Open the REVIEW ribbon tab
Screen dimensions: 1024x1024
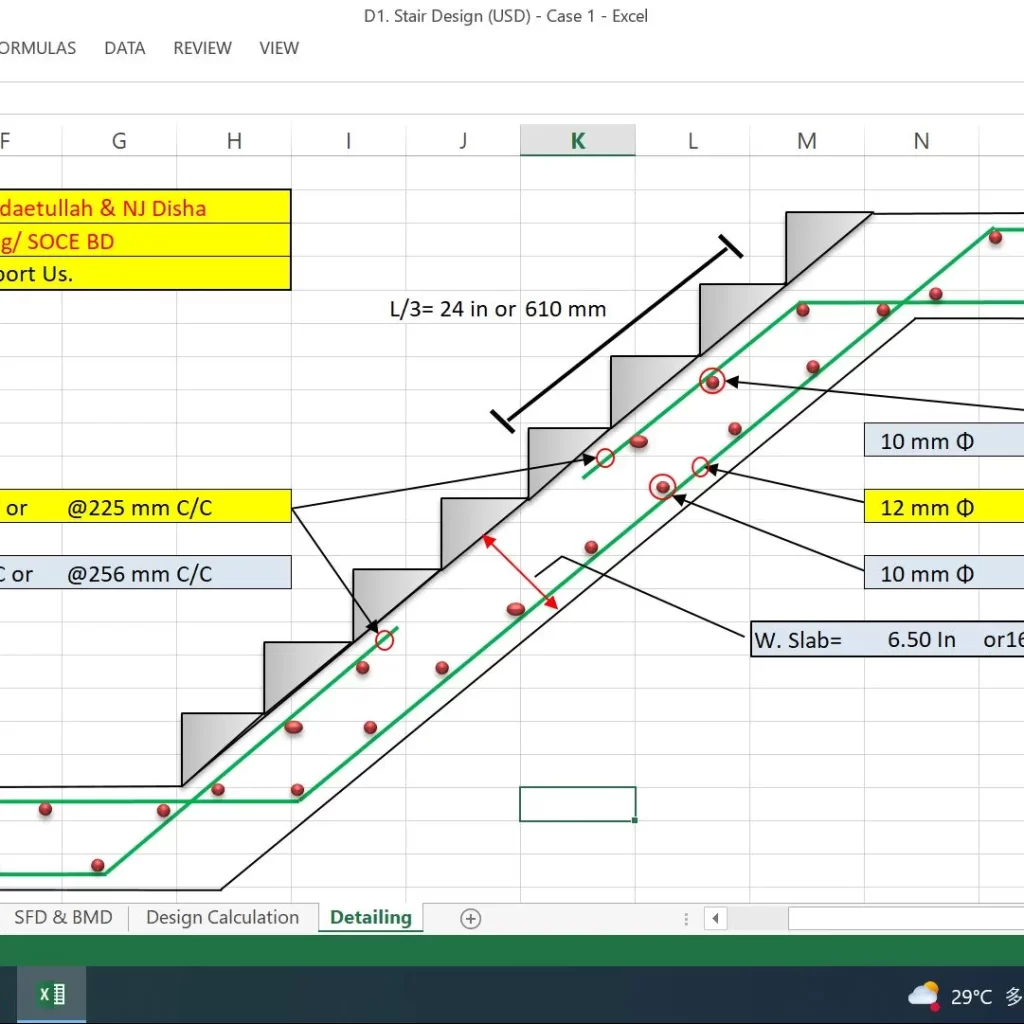[202, 48]
